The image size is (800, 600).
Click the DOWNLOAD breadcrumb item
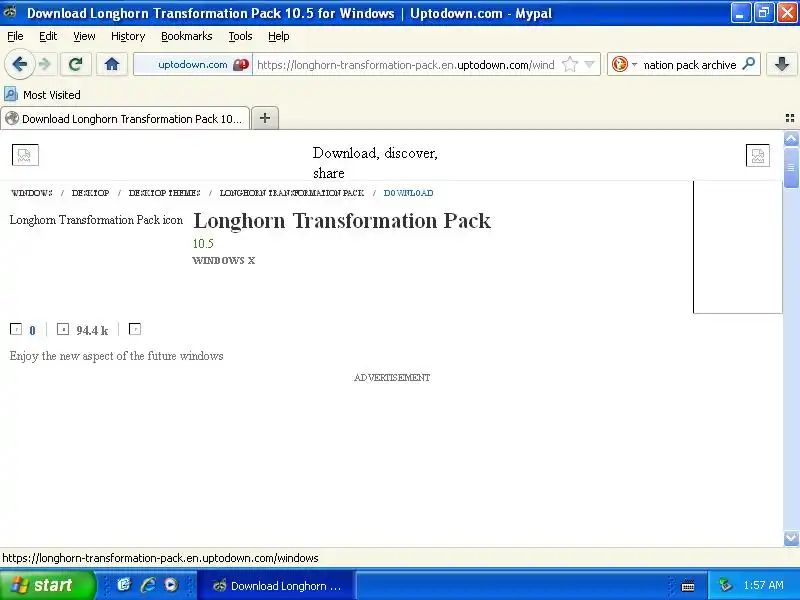pyautogui.click(x=408, y=193)
